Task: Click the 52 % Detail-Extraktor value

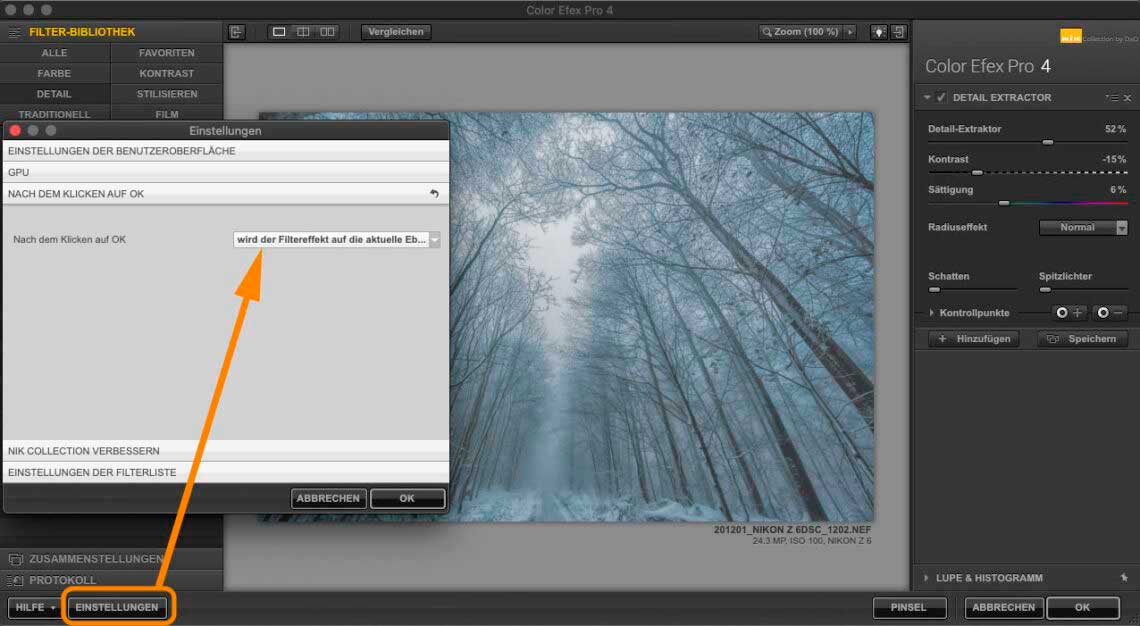Action: pyautogui.click(x=1115, y=129)
